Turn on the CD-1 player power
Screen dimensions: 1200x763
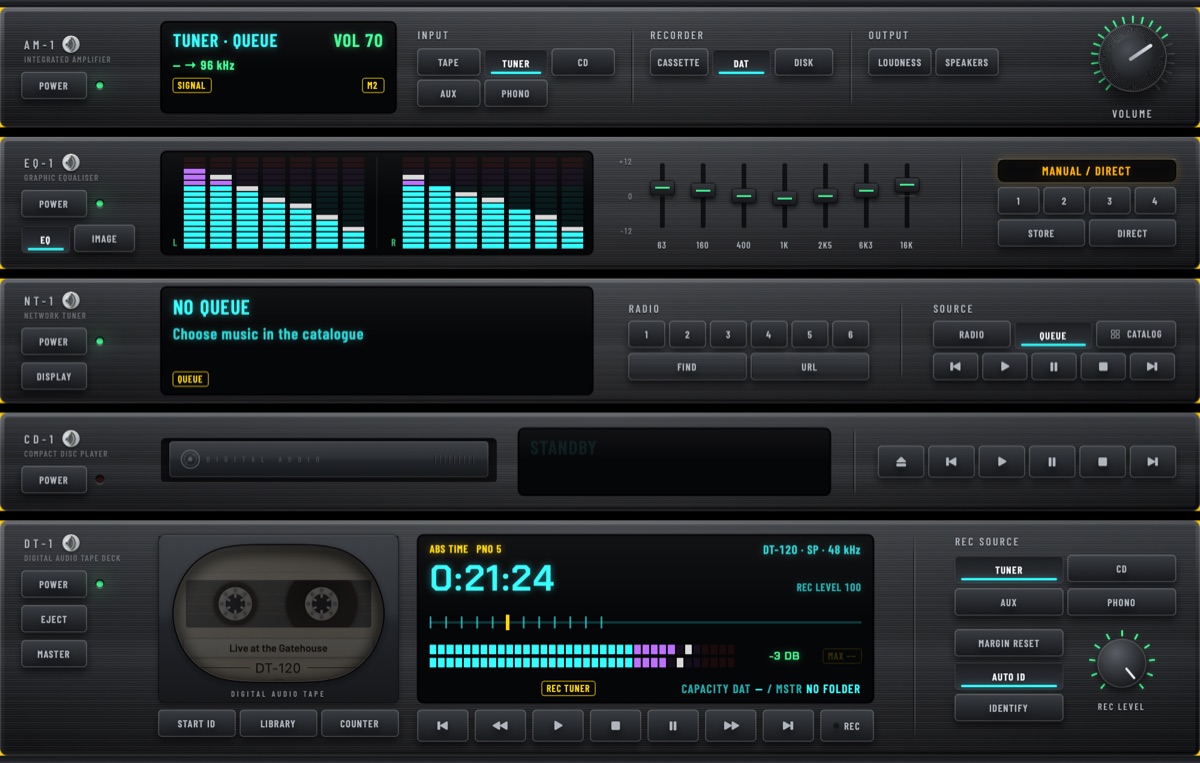54,480
